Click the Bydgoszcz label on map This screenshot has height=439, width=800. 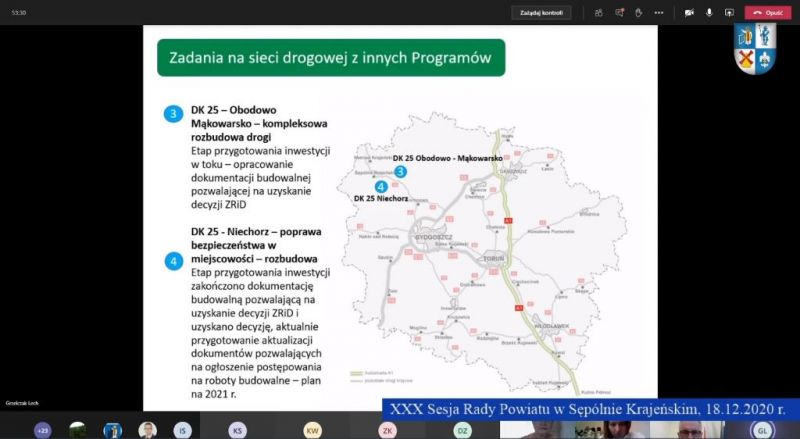[x=433, y=237]
